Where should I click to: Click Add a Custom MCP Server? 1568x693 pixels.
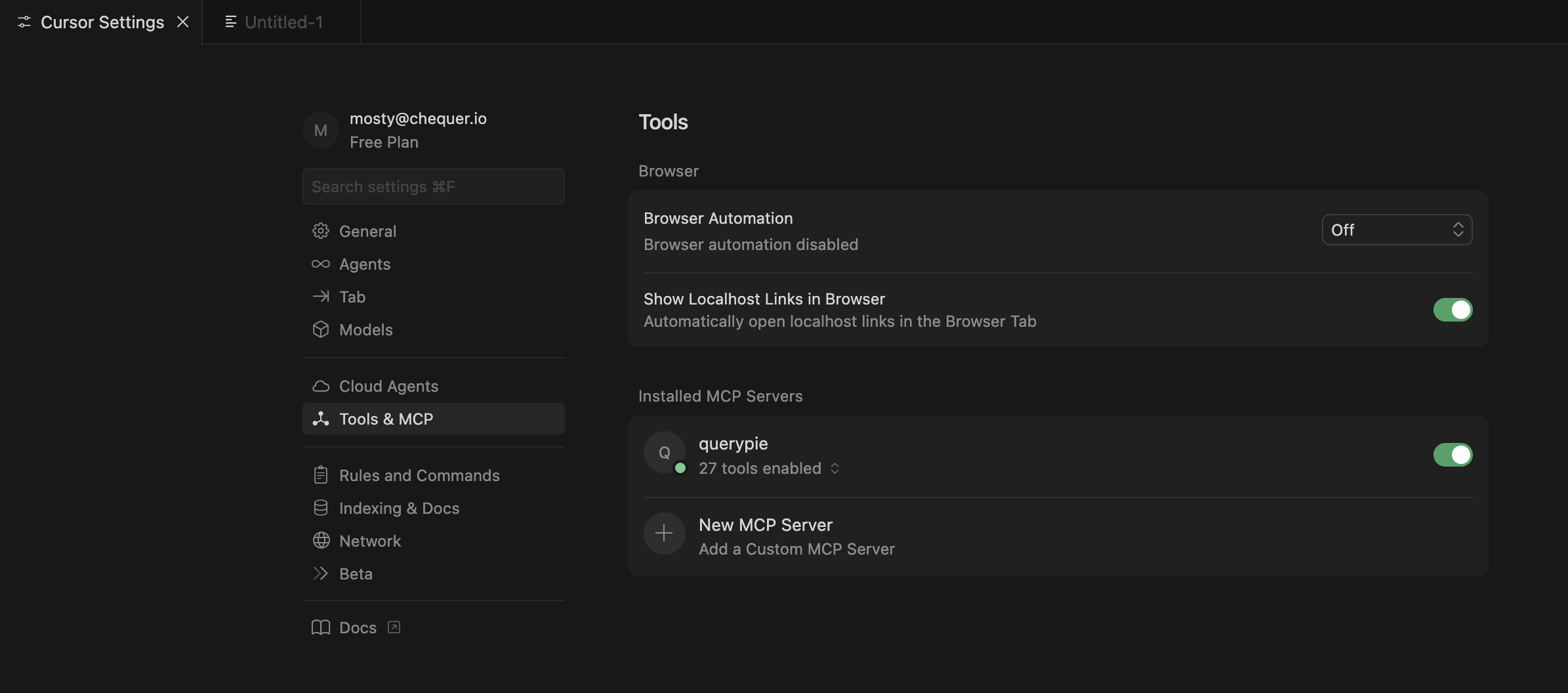tap(796, 549)
